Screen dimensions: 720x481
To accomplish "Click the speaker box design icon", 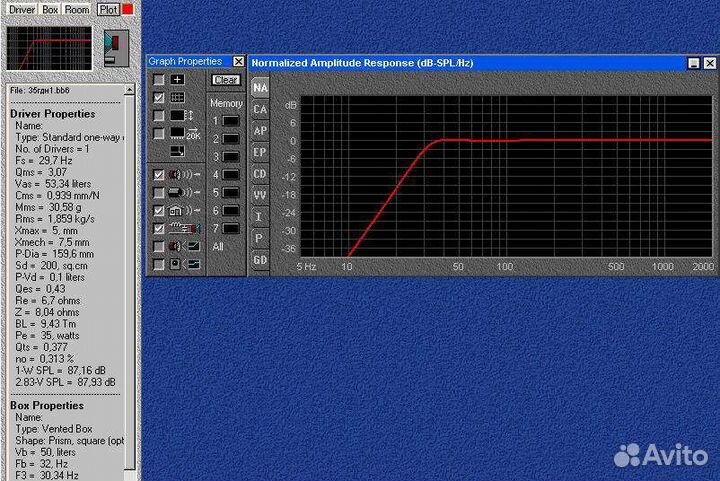I will tap(116, 48).
